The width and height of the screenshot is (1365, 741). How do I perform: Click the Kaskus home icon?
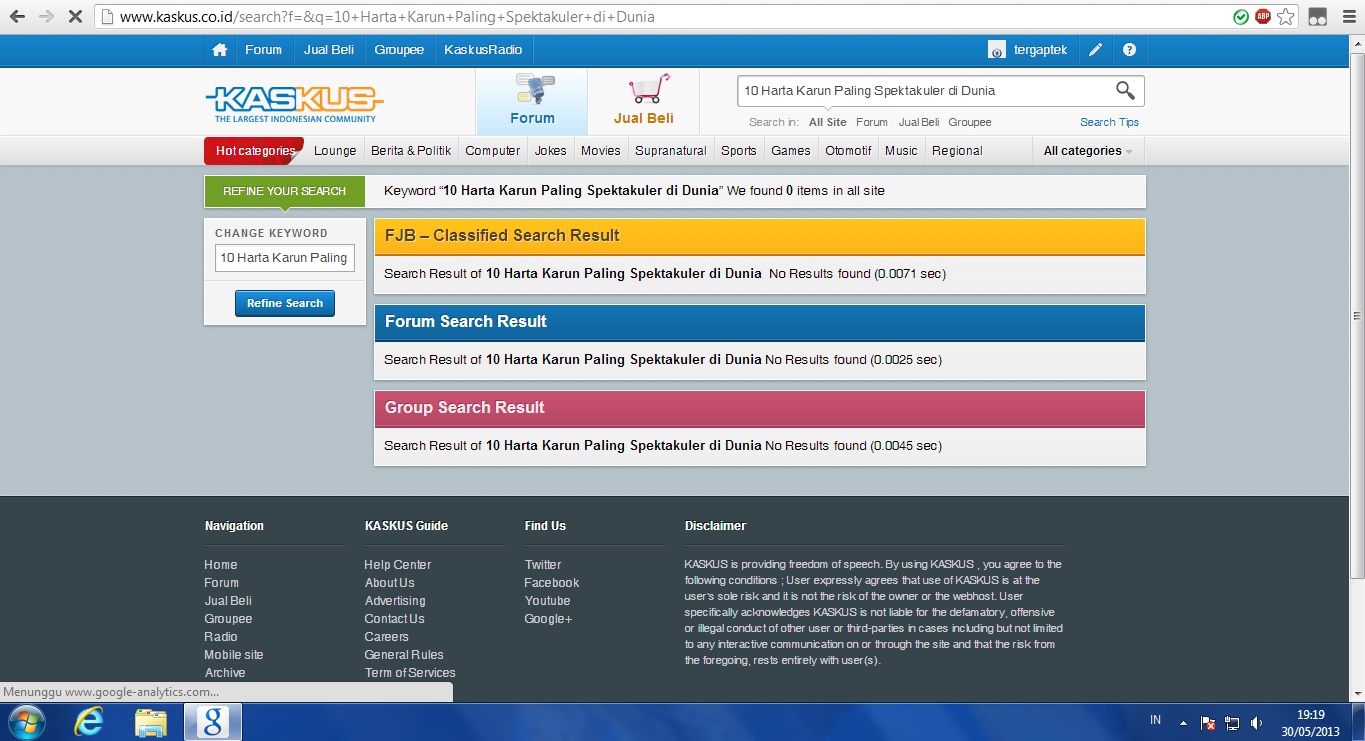[220, 50]
